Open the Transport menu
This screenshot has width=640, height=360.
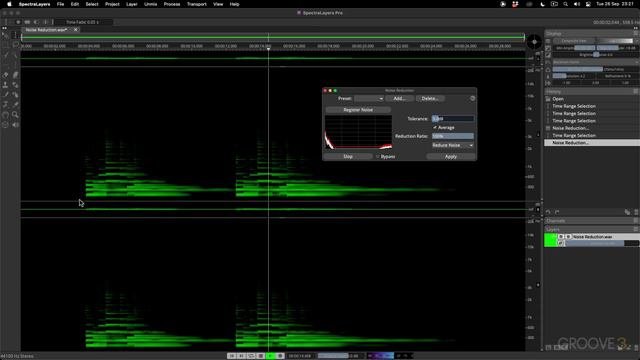pos(197,4)
